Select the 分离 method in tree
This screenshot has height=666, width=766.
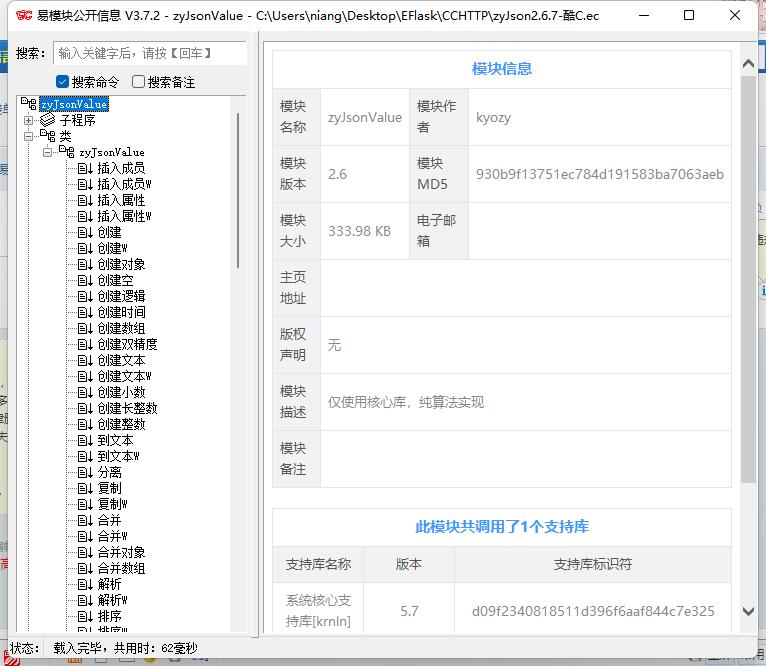tap(109, 472)
